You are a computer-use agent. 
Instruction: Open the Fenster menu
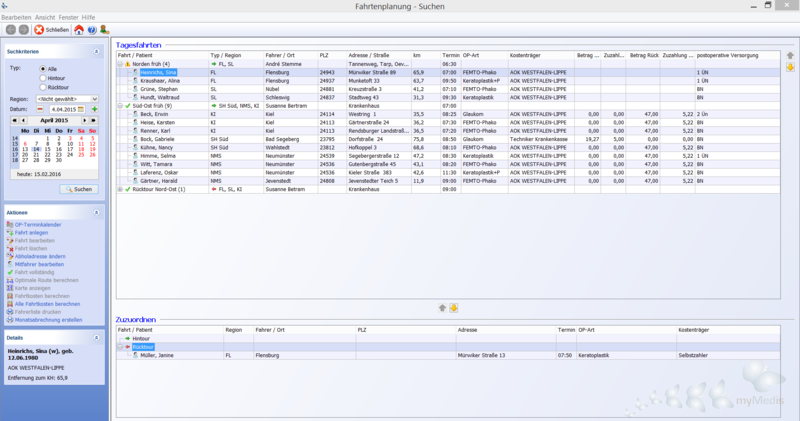tap(68, 17)
